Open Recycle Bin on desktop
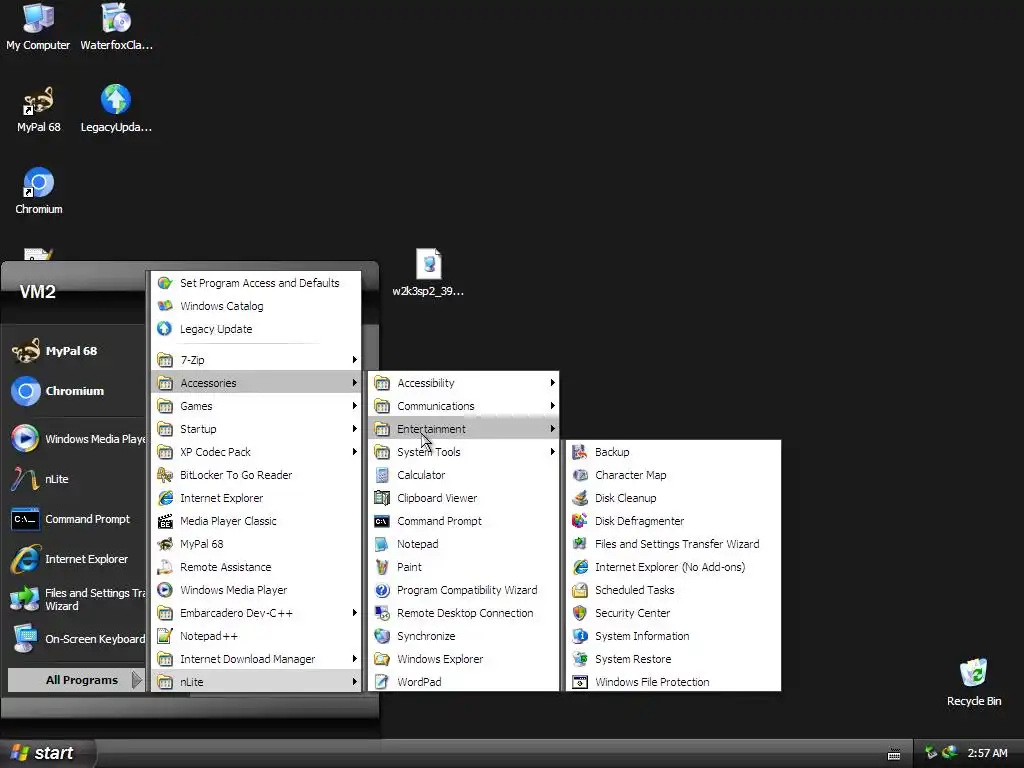 tap(973, 682)
